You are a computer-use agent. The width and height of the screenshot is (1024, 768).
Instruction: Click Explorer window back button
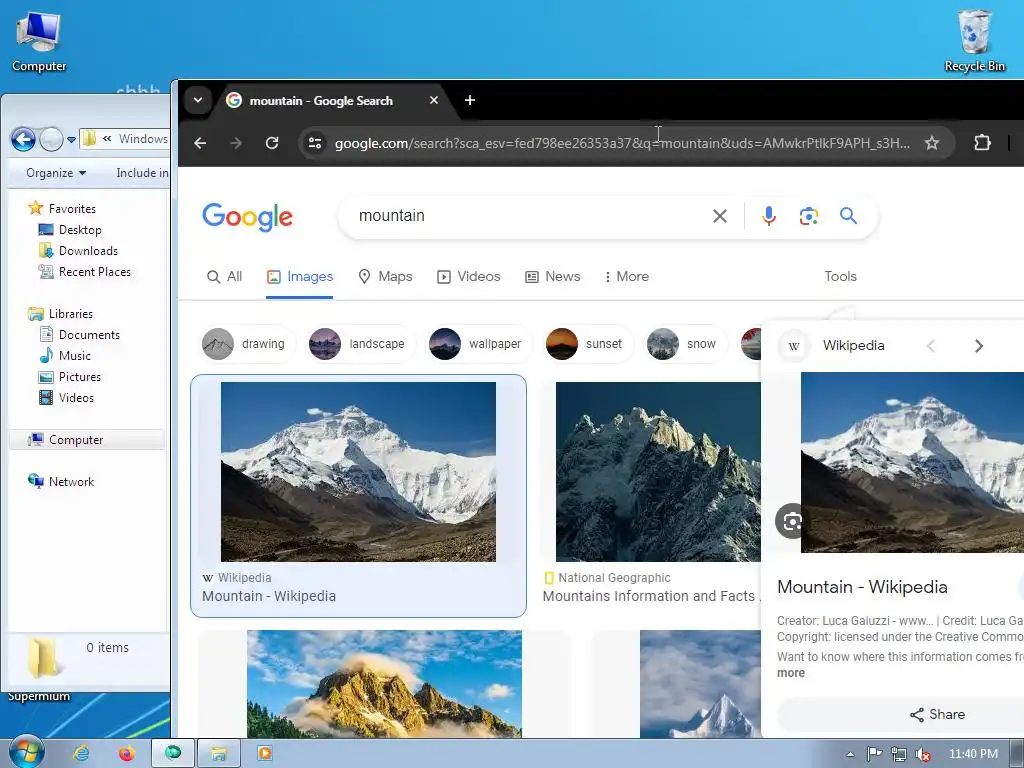pos(24,139)
